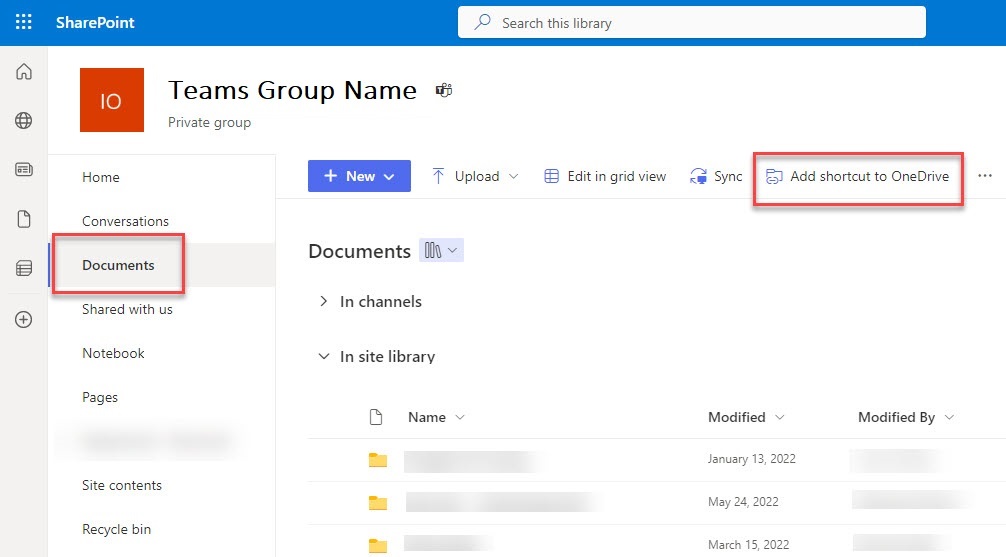
Task: Click the Private group label
Action: [x=209, y=123]
